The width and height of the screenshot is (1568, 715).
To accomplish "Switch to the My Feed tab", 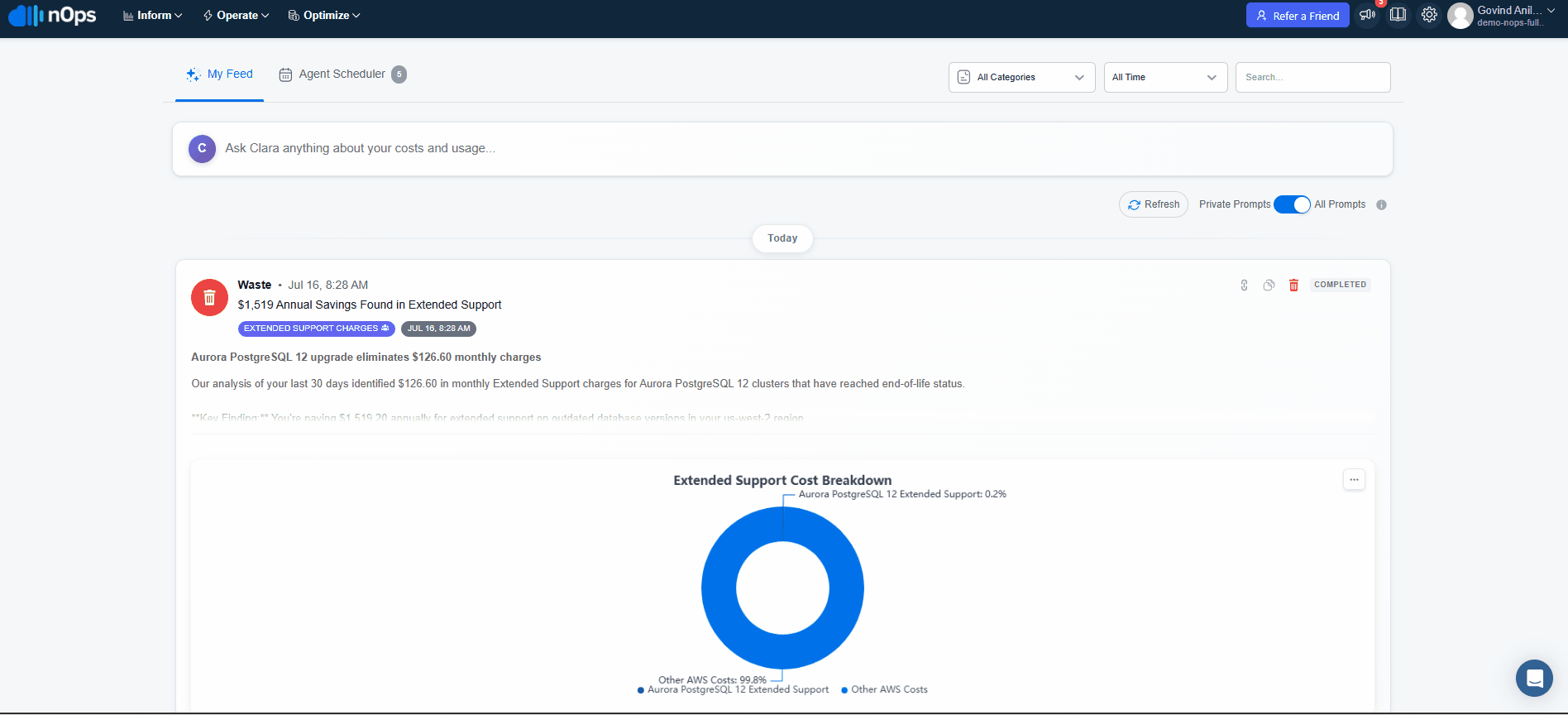I will 220,74.
